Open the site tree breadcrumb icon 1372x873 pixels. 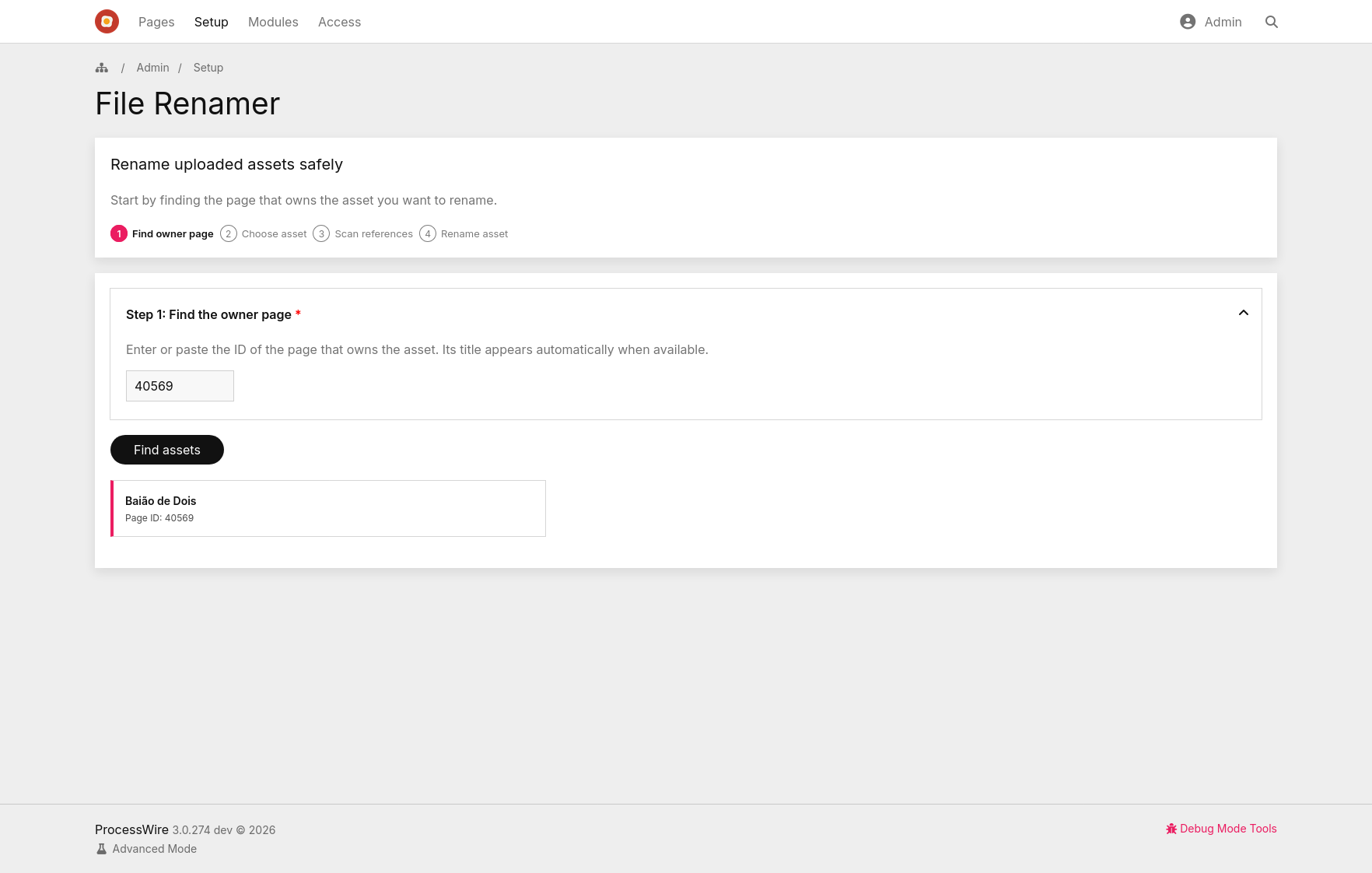pyautogui.click(x=102, y=68)
